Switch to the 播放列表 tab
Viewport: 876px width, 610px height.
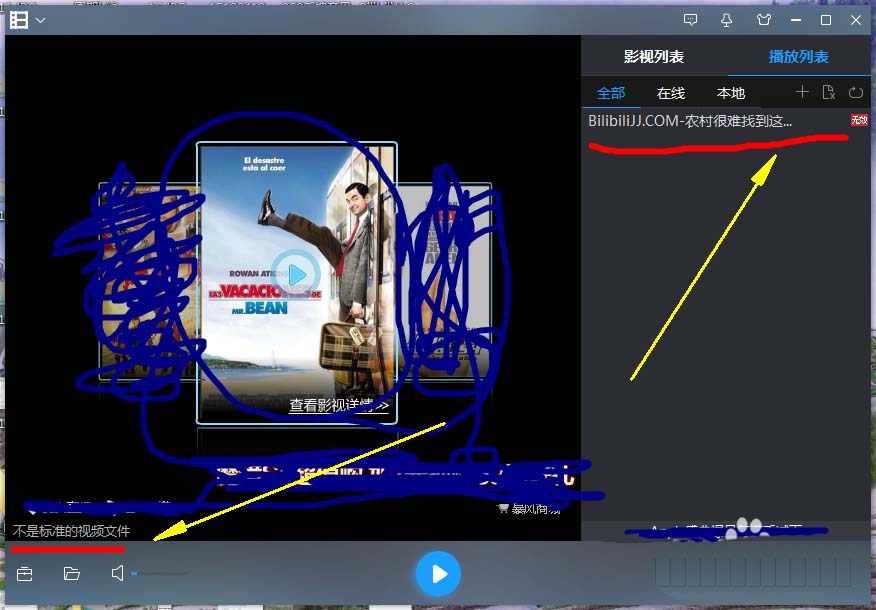click(798, 56)
